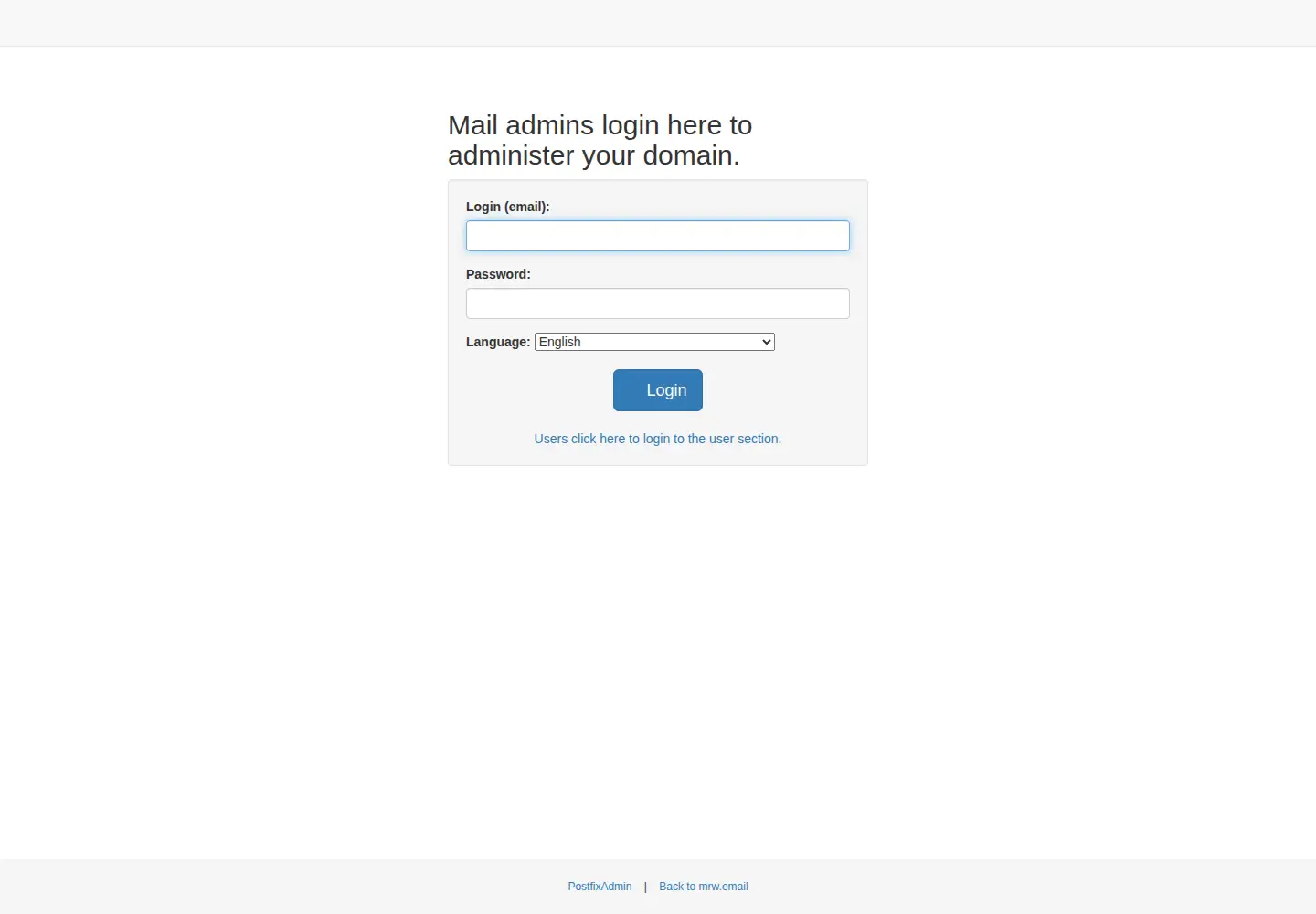Image resolution: width=1316 pixels, height=914 pixels.
Task: Open the Language dropdown showing English
Action: pyautogui.click(x=654, y=342)
